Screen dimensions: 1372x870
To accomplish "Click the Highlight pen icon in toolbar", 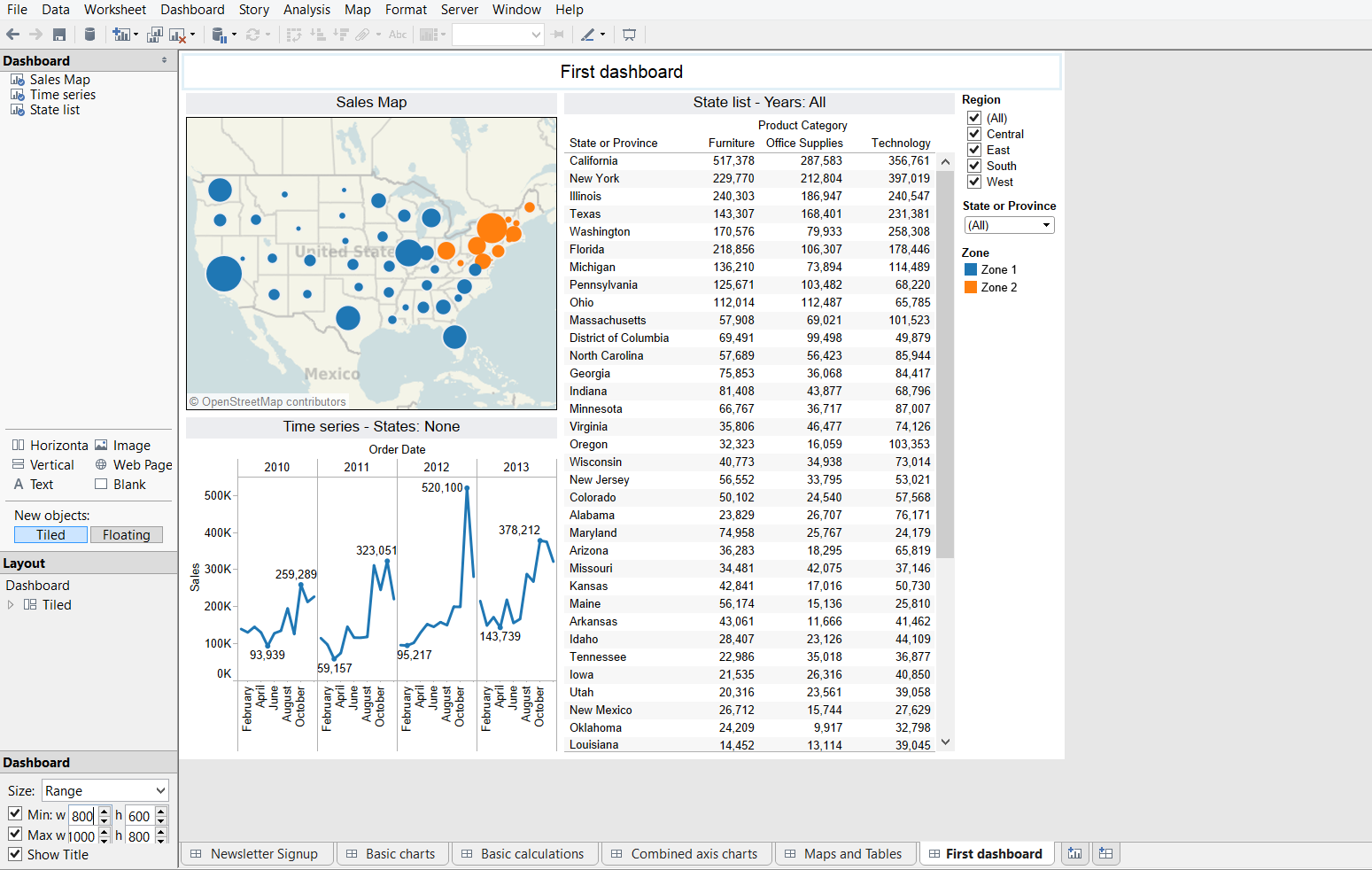I will [588, 35].
